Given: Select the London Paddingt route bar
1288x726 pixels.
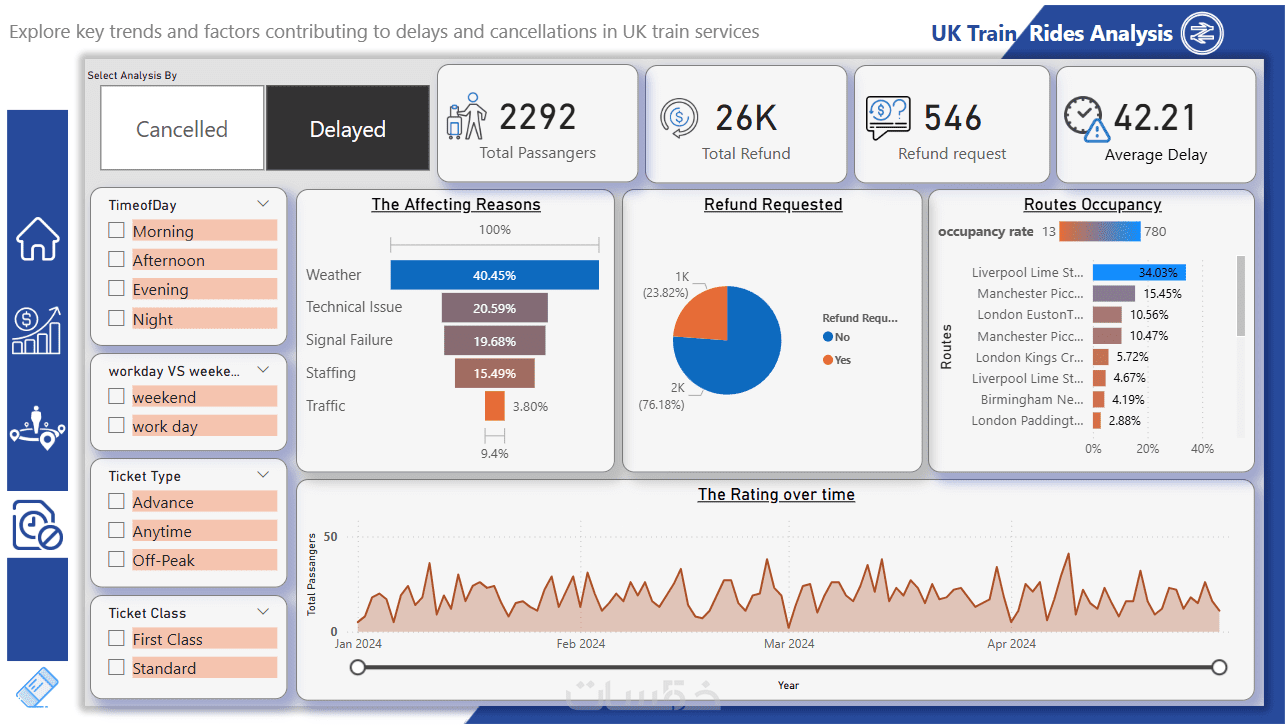Looking at the screenshot, I should point(1096,420).
